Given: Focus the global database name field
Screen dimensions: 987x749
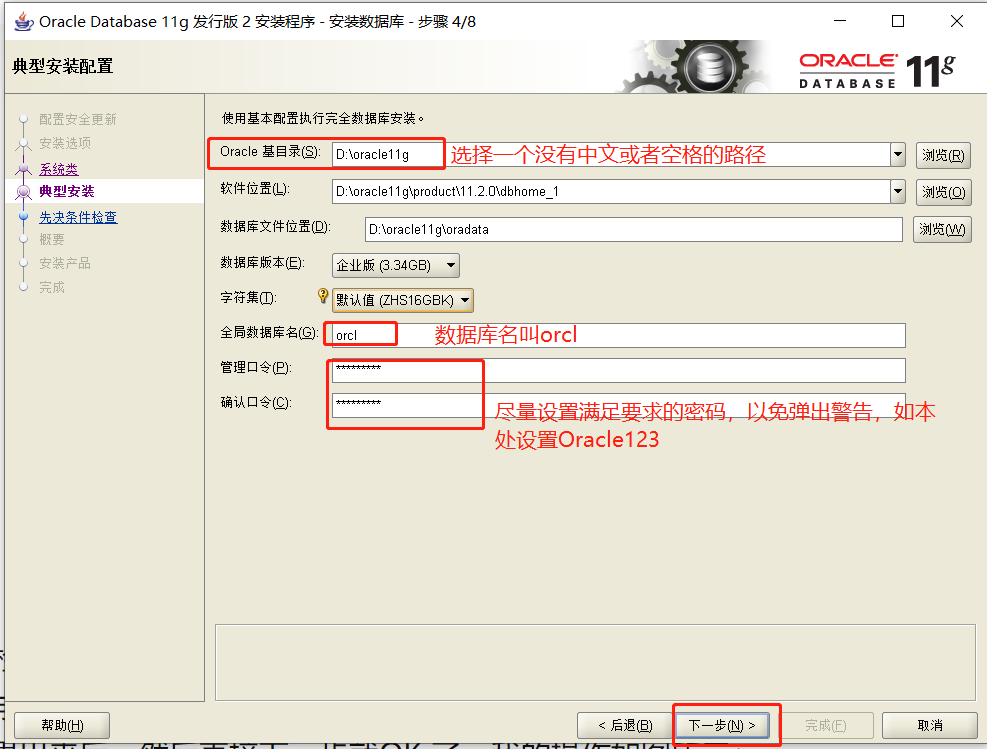Looking at the screenshot, I should coord(618,335).
